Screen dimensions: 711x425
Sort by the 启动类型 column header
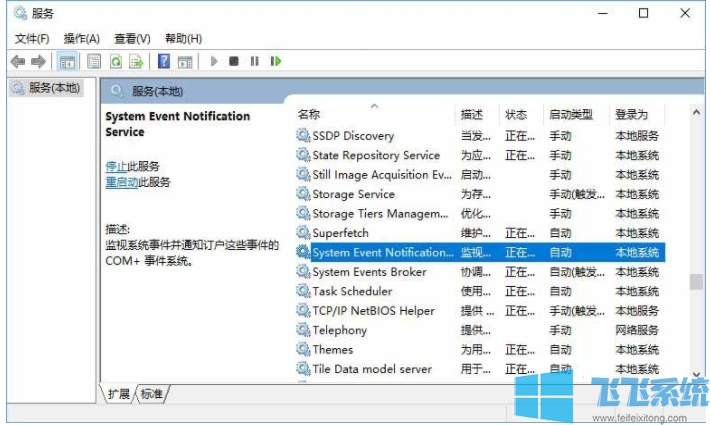pyautogui.click(x=570, y=115)
